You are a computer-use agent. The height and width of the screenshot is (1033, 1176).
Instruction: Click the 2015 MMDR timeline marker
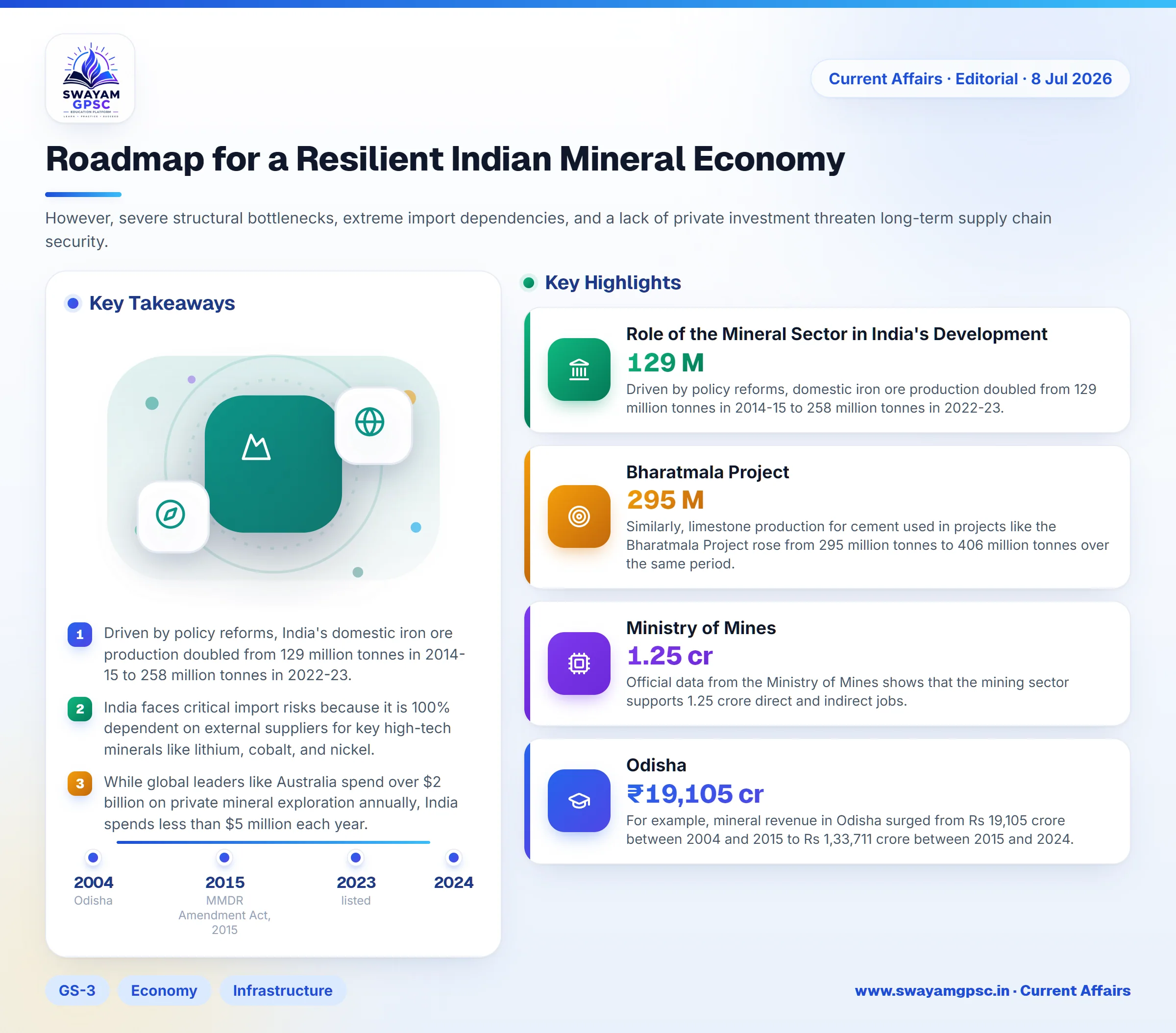pyautogui.click(x=224, y=858)
